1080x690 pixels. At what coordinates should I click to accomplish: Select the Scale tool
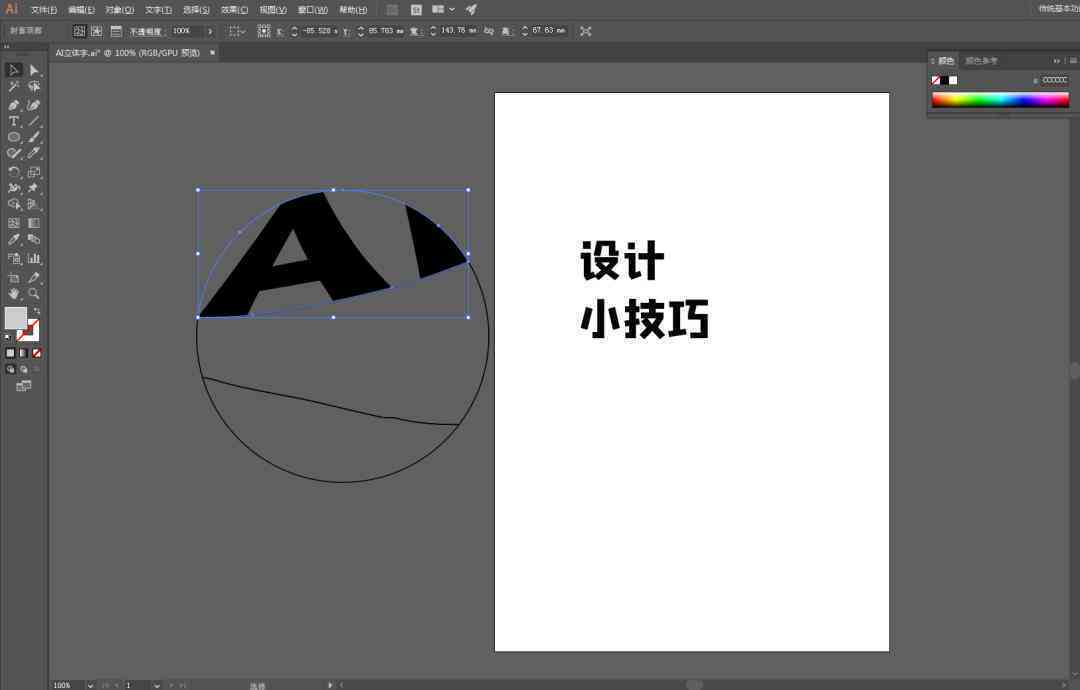34,172
